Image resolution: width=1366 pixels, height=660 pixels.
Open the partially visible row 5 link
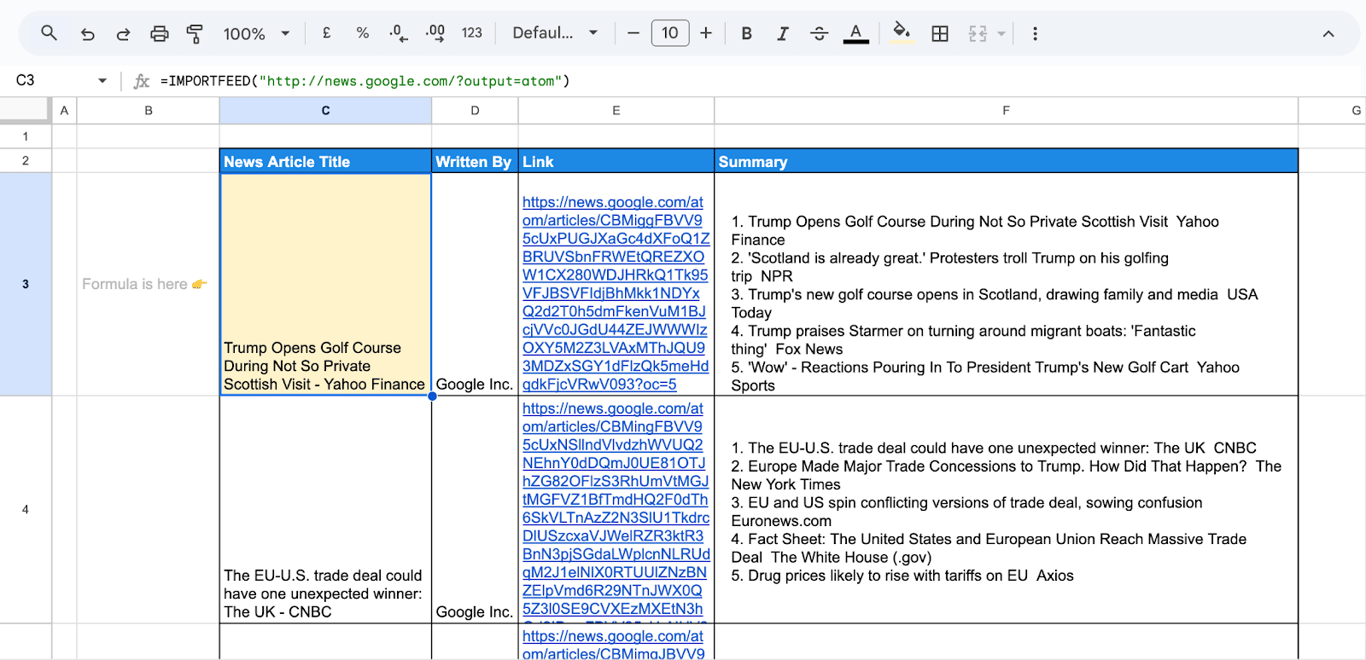(x=613, y=644)
